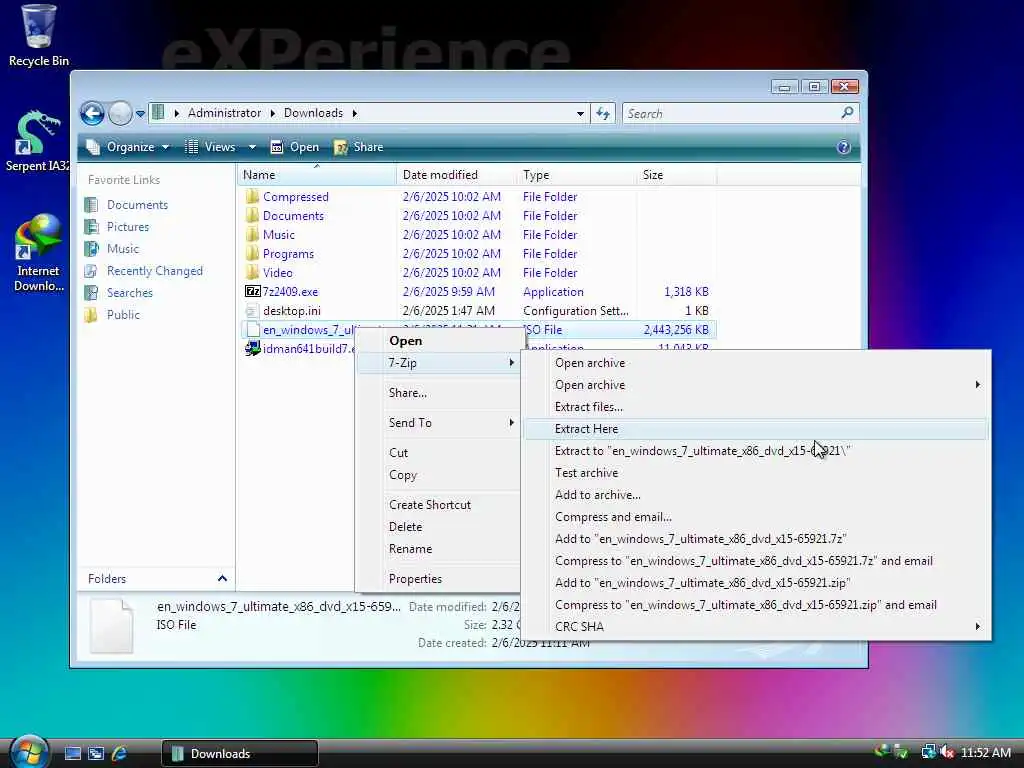
Task: Choose Add to archive... option
Action: 756,495
